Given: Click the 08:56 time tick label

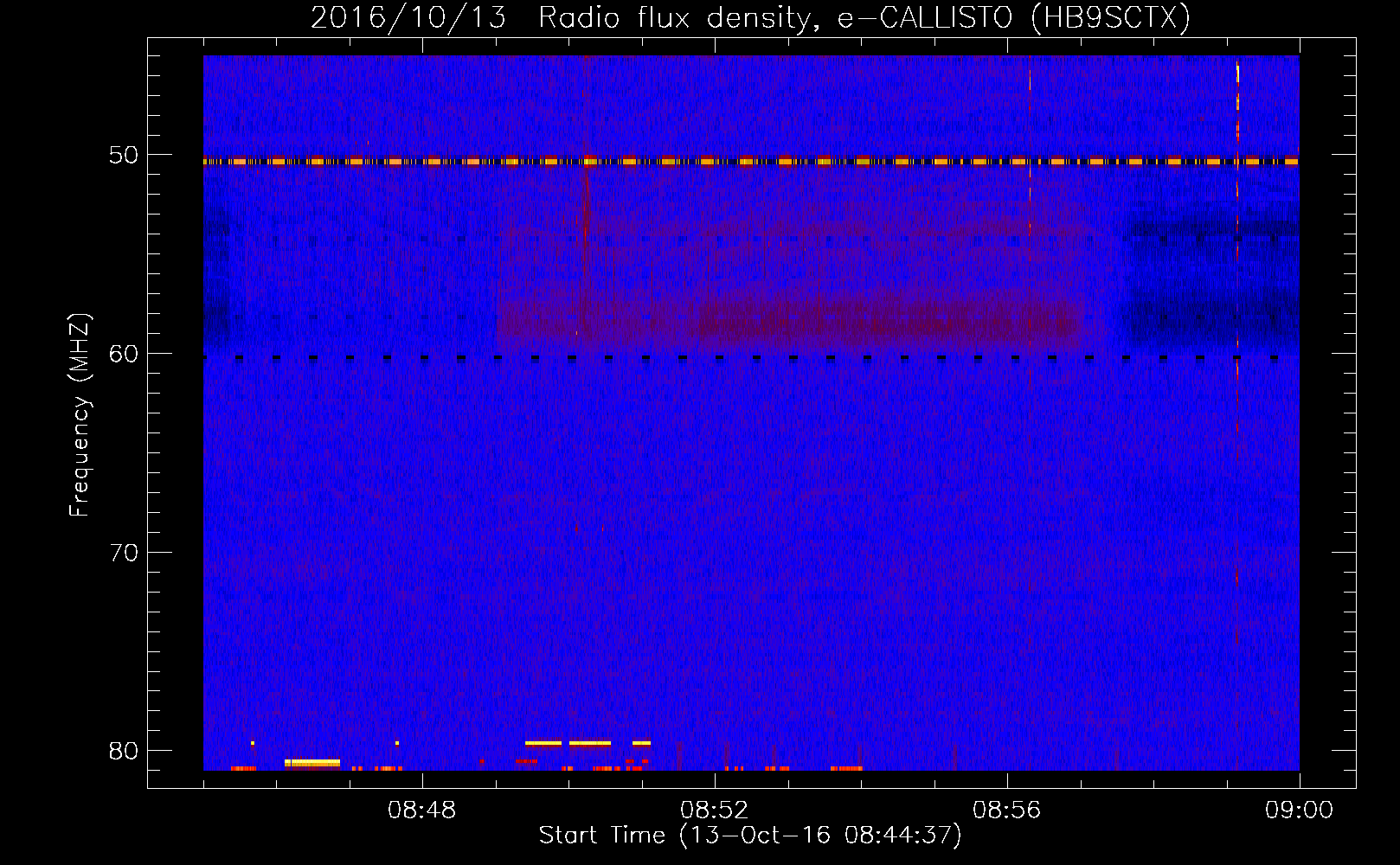Looking at the screenshot, I should [x=1007, y=811].
